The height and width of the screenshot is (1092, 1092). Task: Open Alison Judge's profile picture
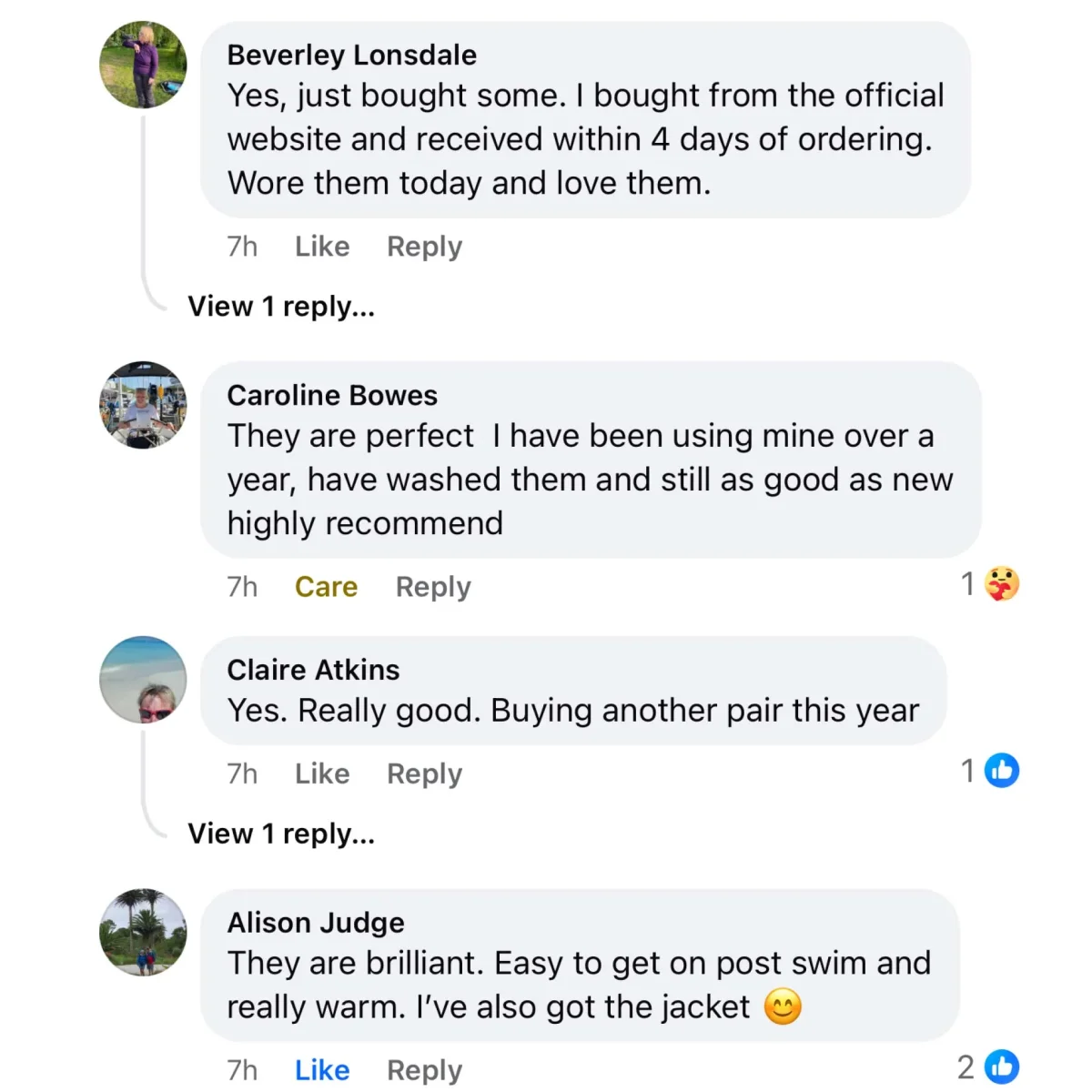point(143,933)
